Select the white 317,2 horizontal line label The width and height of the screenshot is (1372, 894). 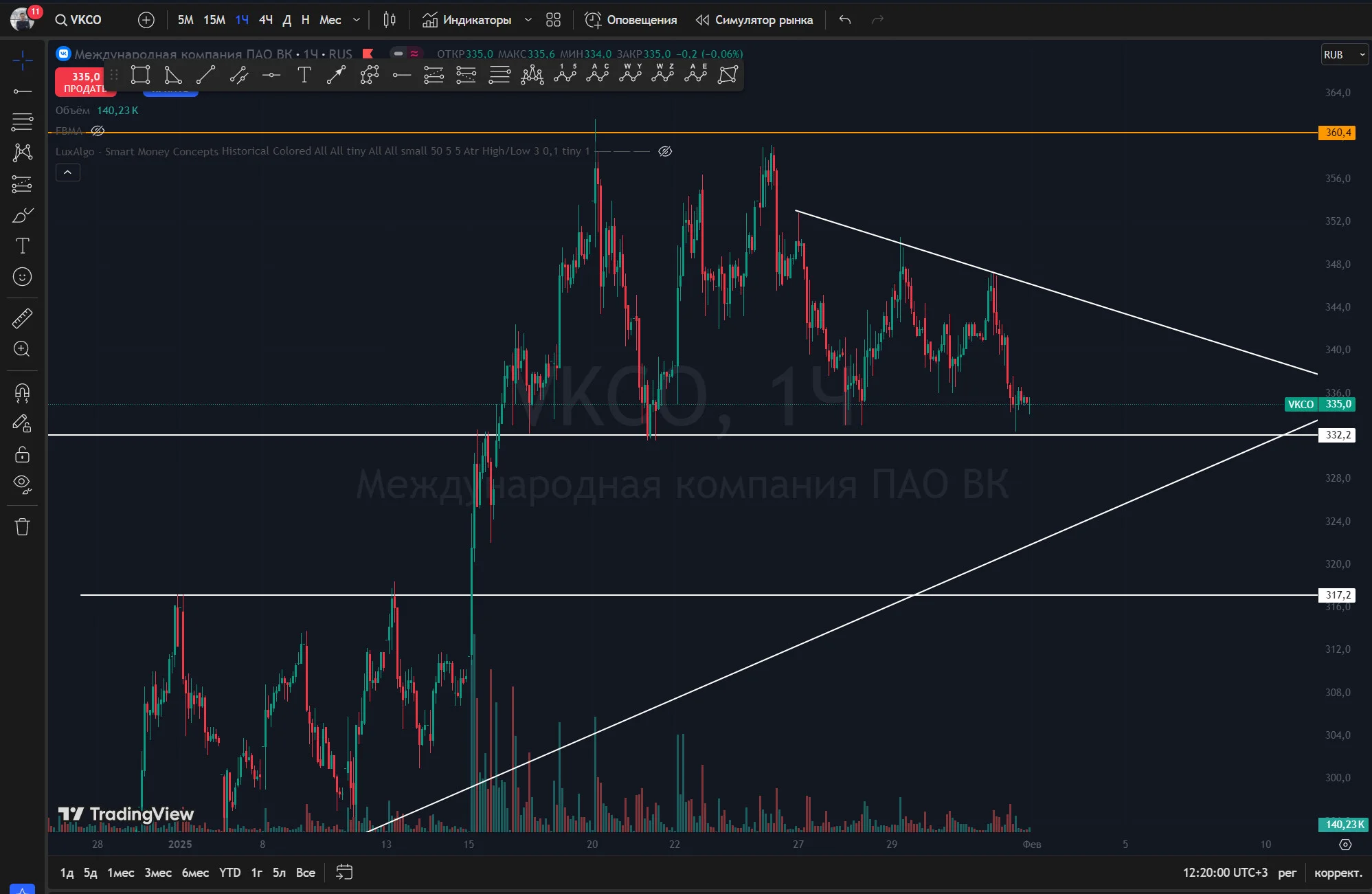1337,595
